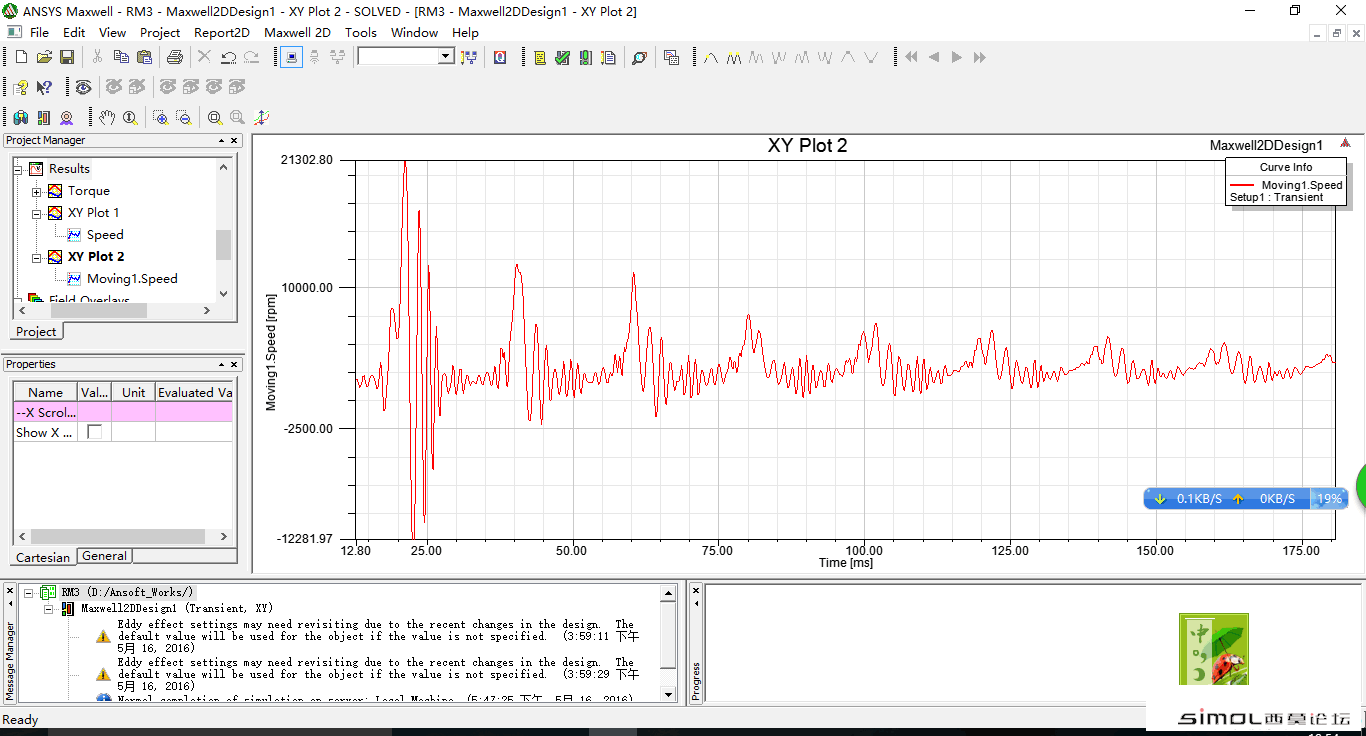Select the Pan hand tool

coord(107,117)
